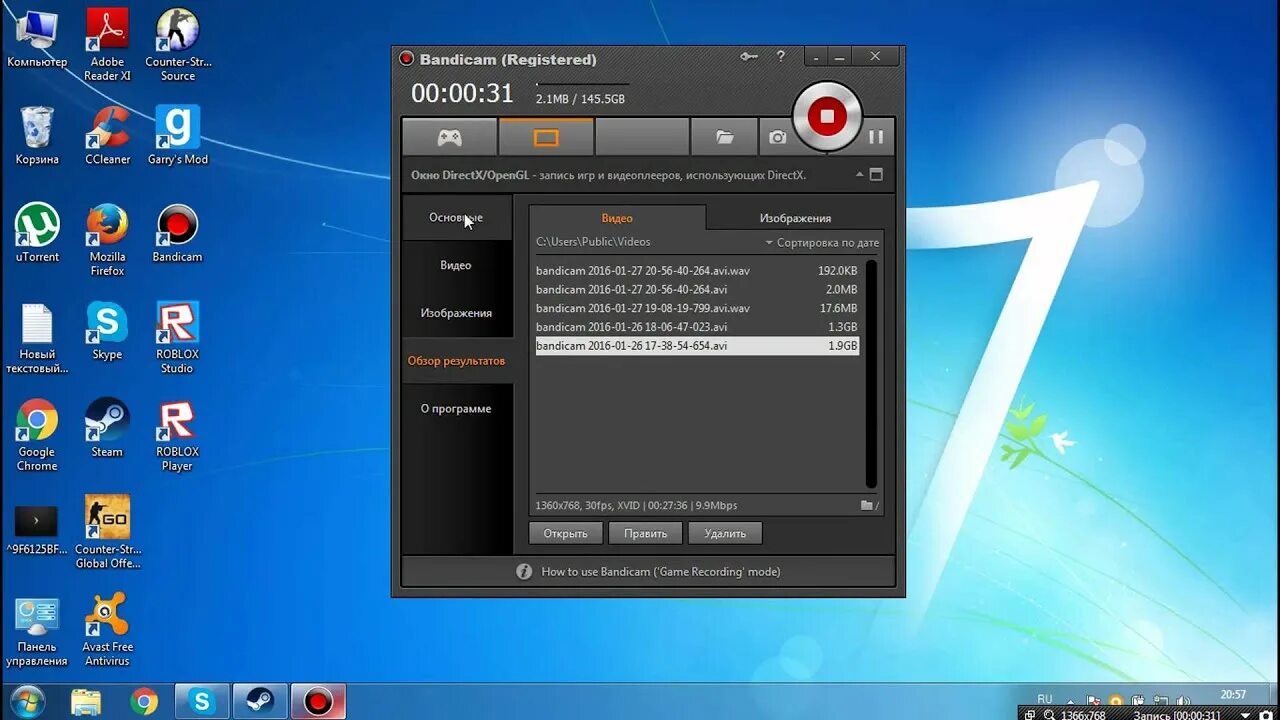
Task: Open Adobe Reader XI desktop icon
Action: 107,44
